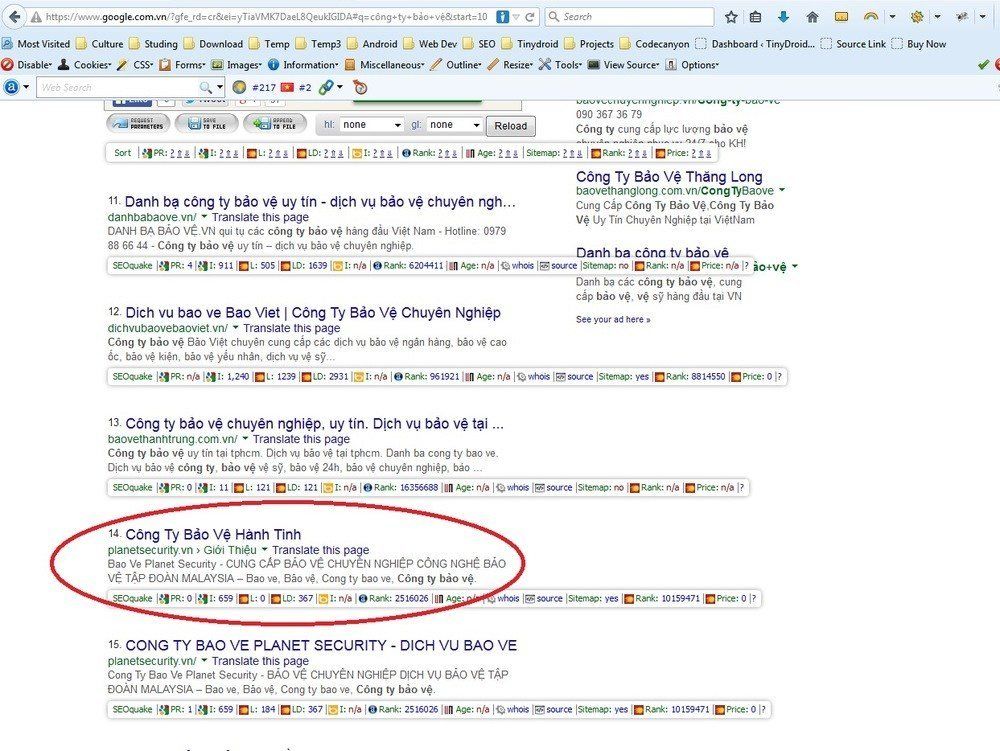Reload page via address bar refresh icon

529,17
